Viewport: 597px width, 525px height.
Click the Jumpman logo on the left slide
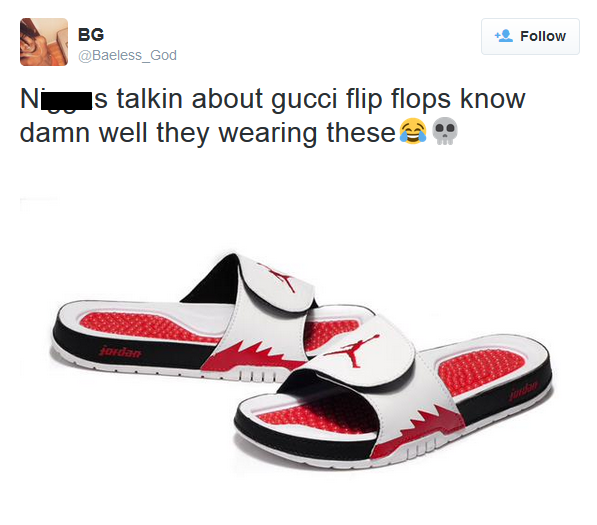click(x=280, y=277)
